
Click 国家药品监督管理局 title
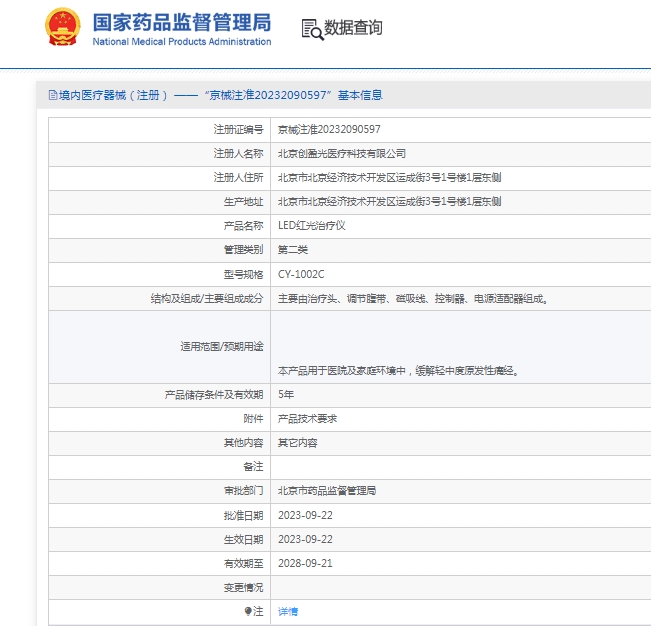click(x=182, y=22)
